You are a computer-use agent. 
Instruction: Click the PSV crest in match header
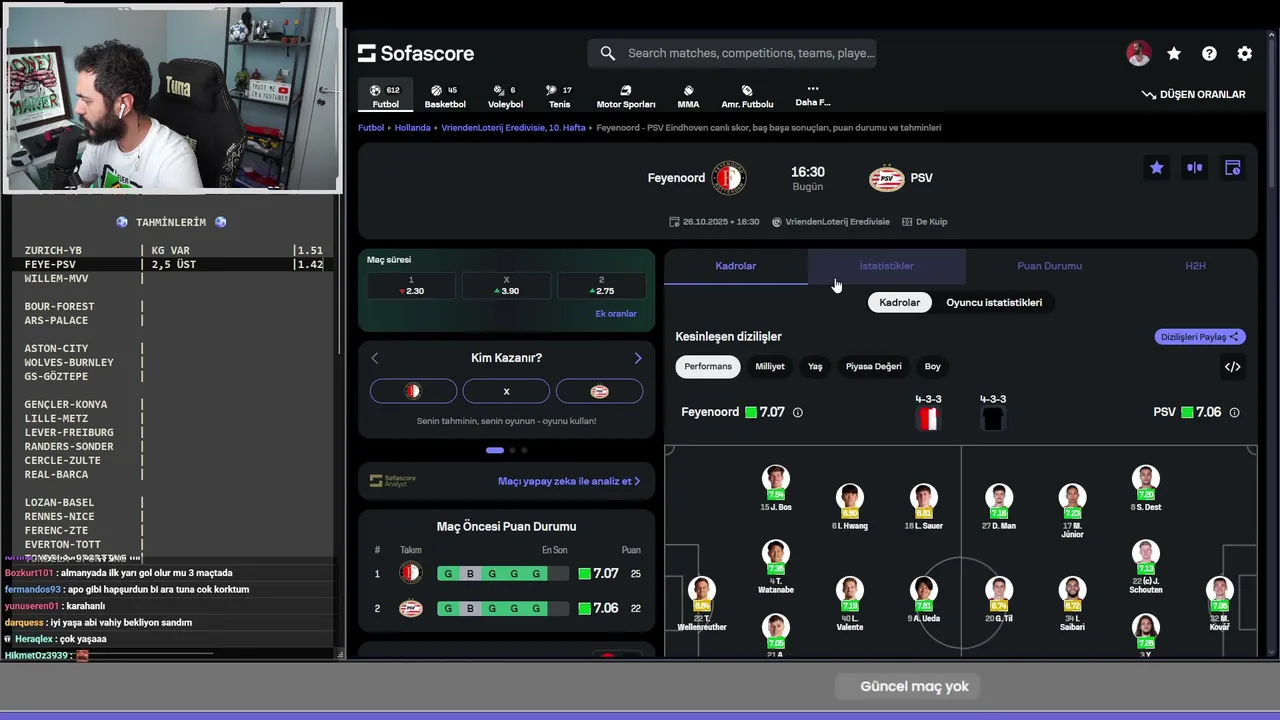pyautogui.click(x=887, y=178)
